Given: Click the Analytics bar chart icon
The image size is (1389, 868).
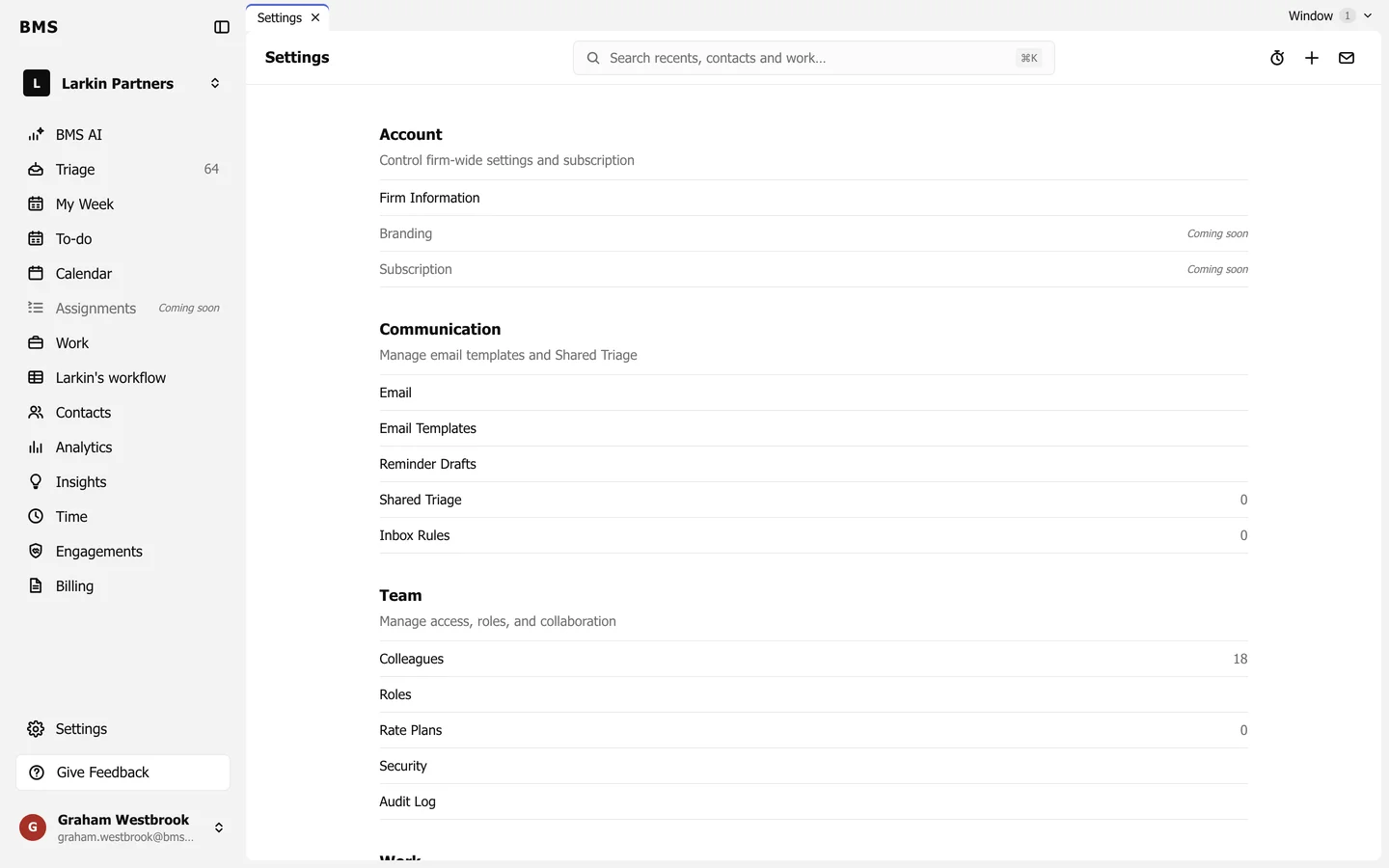Looking at the screenshot, I should [36, 447].
